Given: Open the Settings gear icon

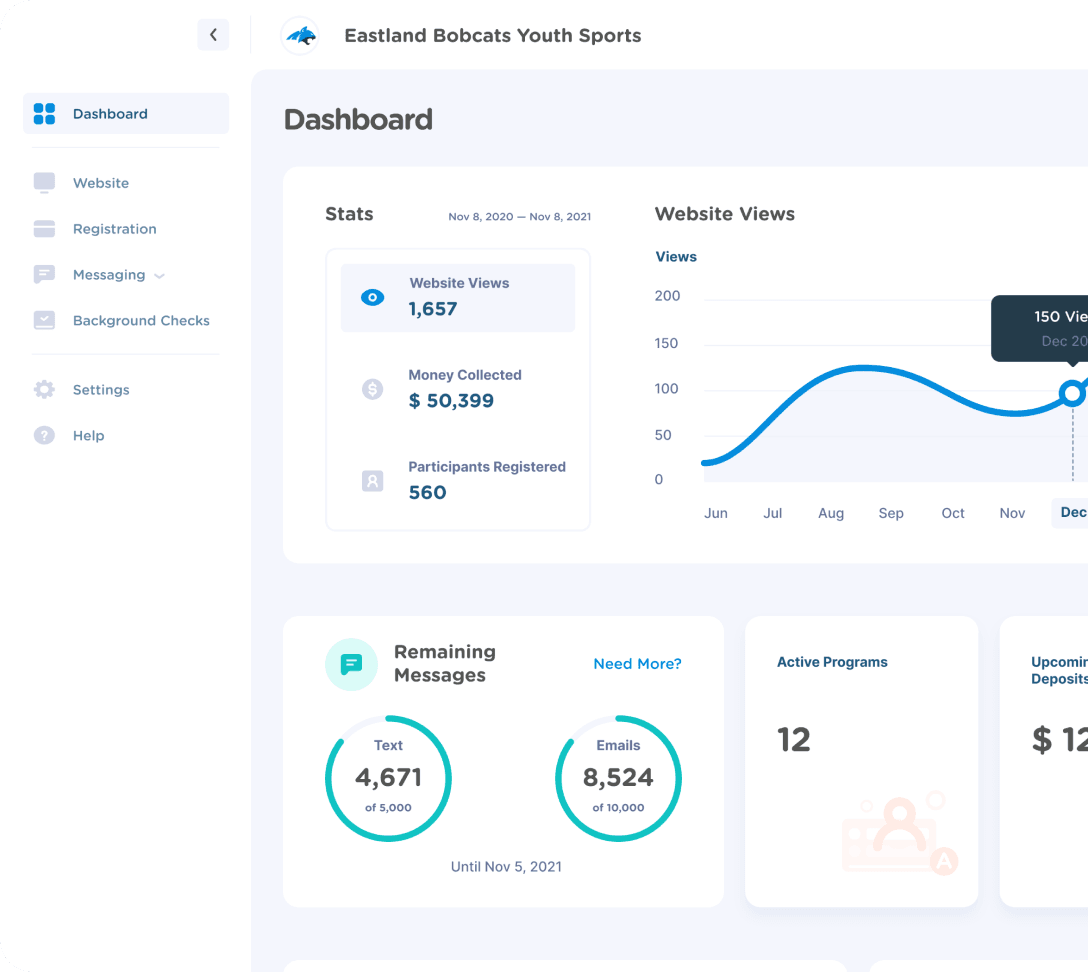Looking at the screenshot, I should tap(44, 389).
